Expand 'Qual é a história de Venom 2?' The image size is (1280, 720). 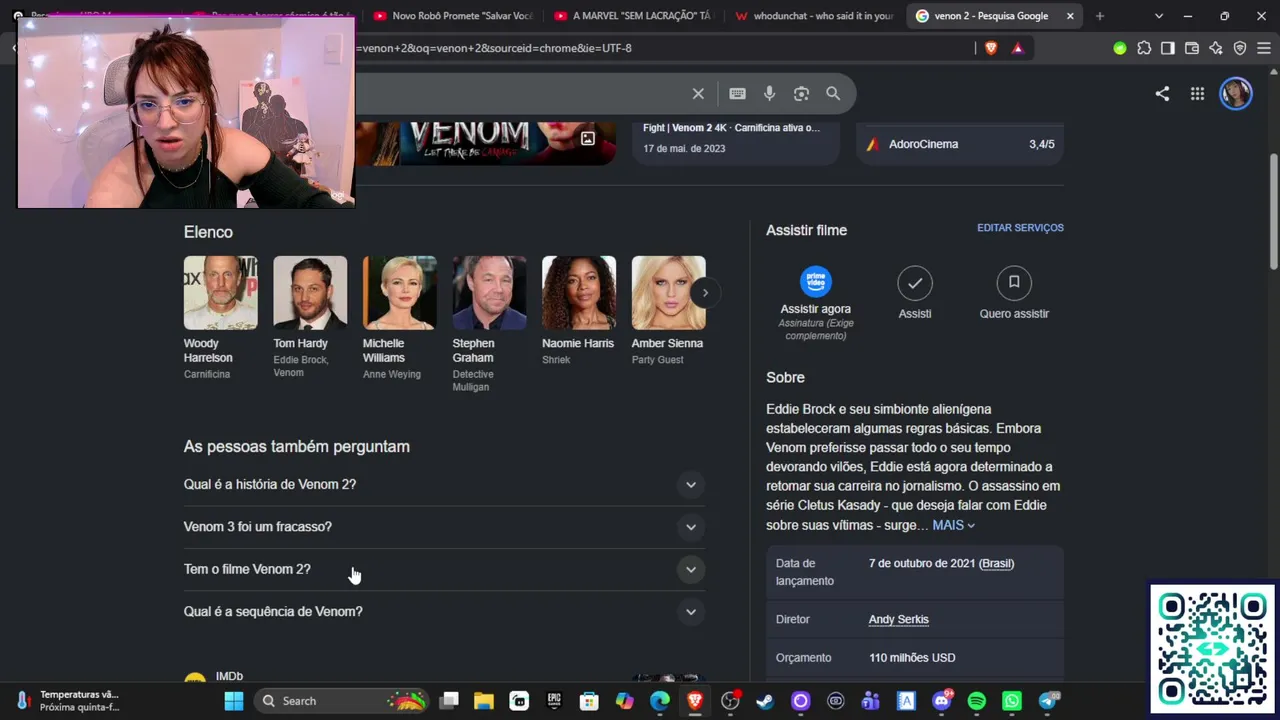tap(444, 484)
